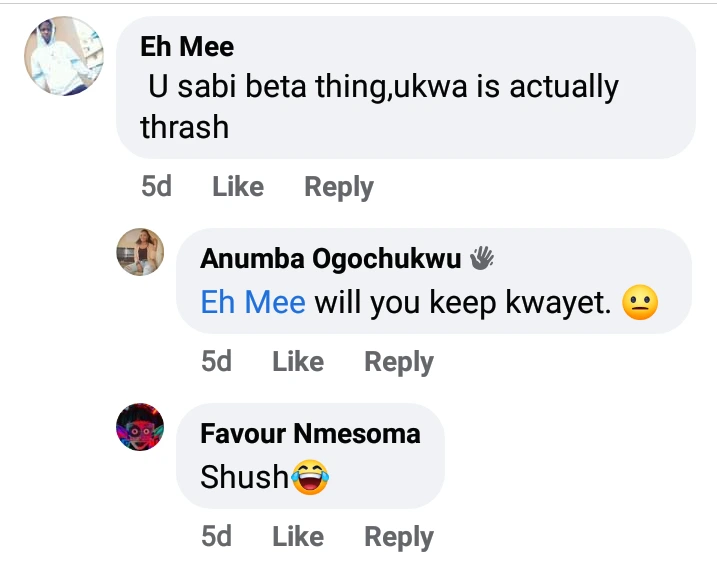The height and width of the screenshot is (570, 717).
Task: Open timestamp of Favour Nmesoma's comment
Action: (216, 537)
